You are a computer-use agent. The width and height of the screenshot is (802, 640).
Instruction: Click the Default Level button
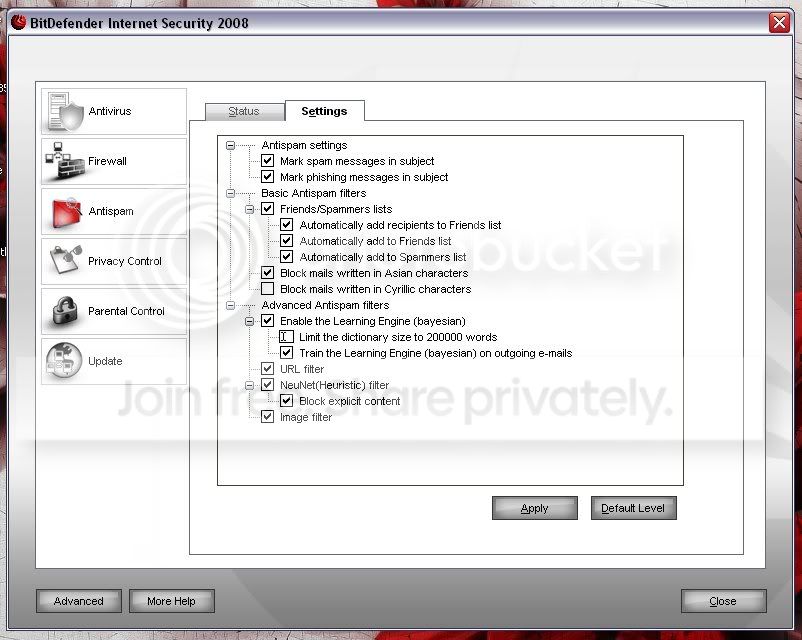click(633, 508)
